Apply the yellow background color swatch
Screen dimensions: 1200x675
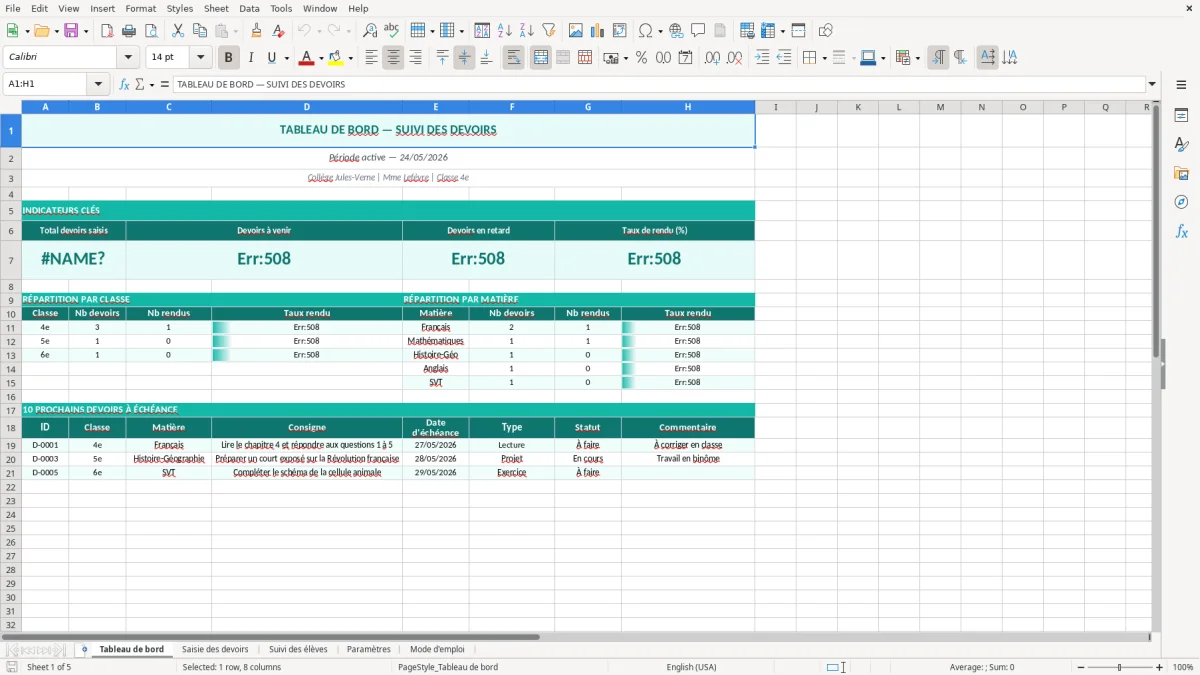(336, 58)
